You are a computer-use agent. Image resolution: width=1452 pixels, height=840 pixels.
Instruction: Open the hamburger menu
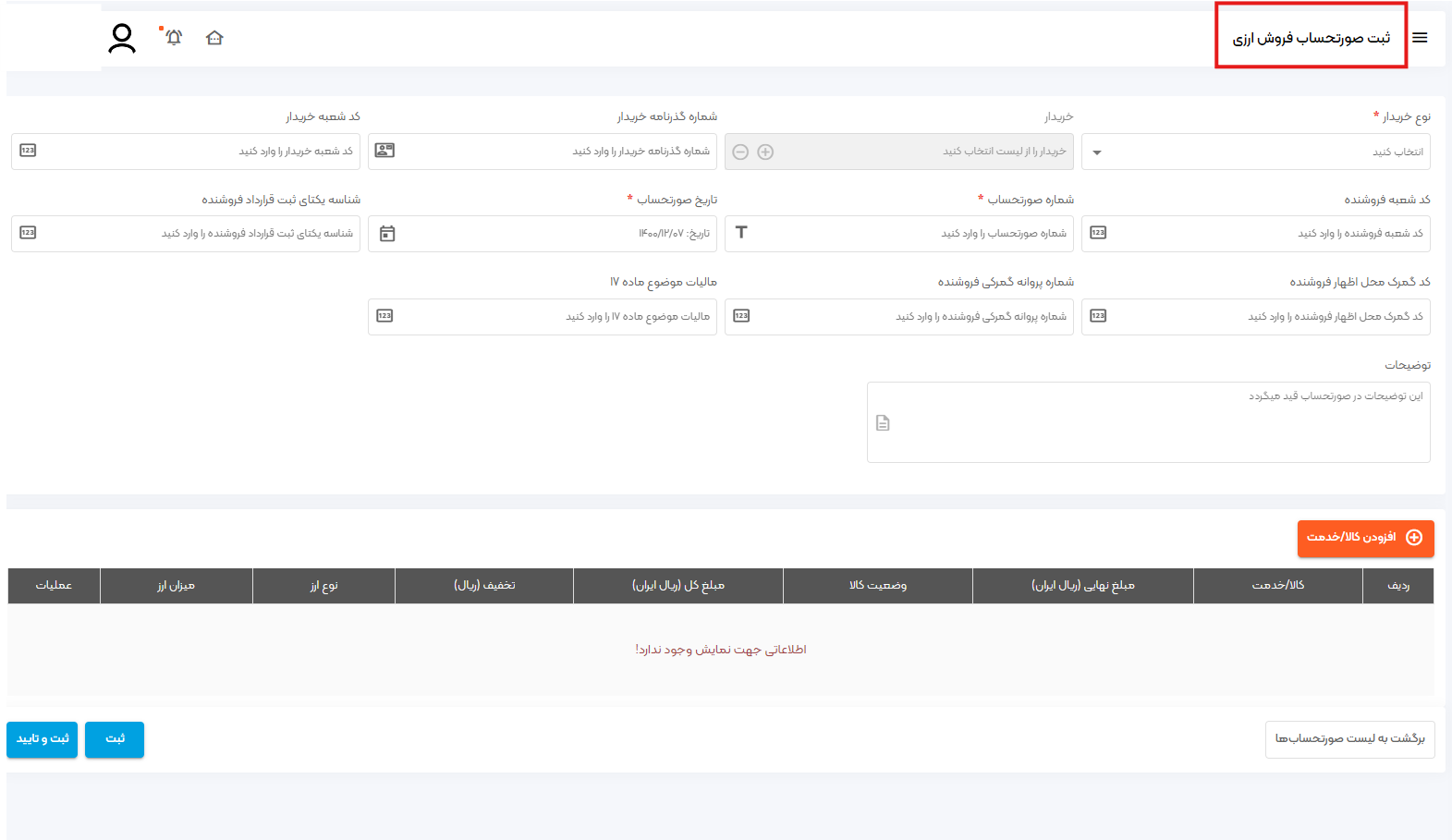point(1420,38)
